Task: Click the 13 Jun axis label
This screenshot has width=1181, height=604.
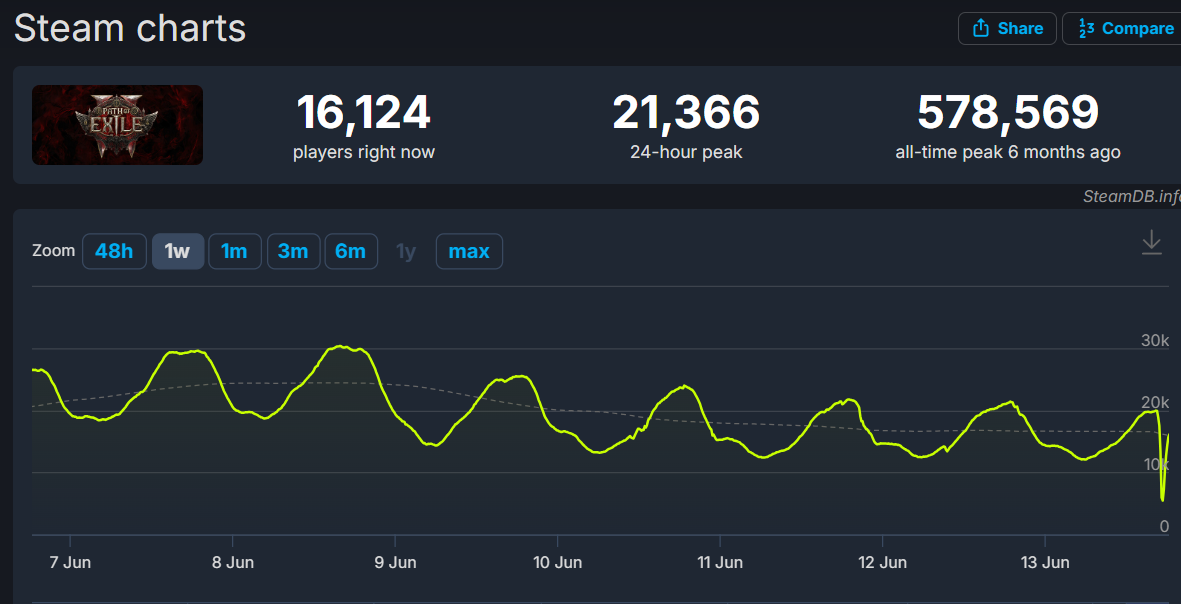Action: point(1045,563)
